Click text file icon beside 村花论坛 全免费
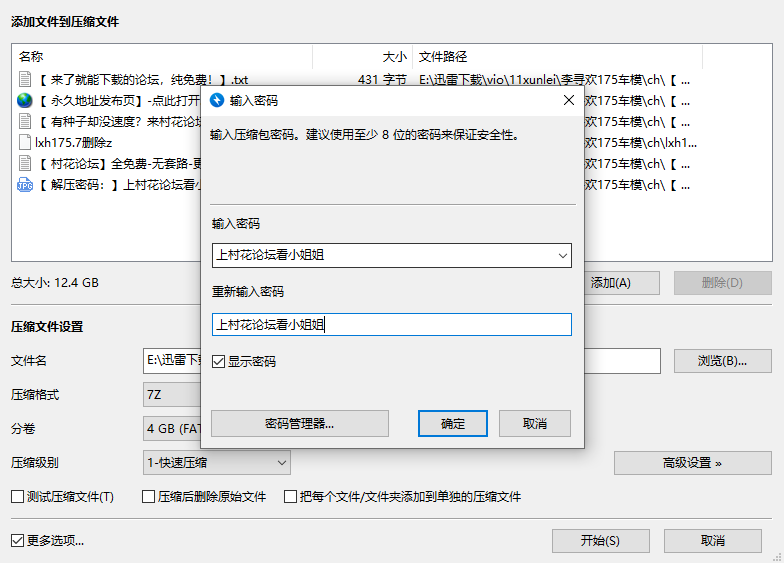This screenshot has height=563, width=784. pyautogui.click(x=25, y=163)
